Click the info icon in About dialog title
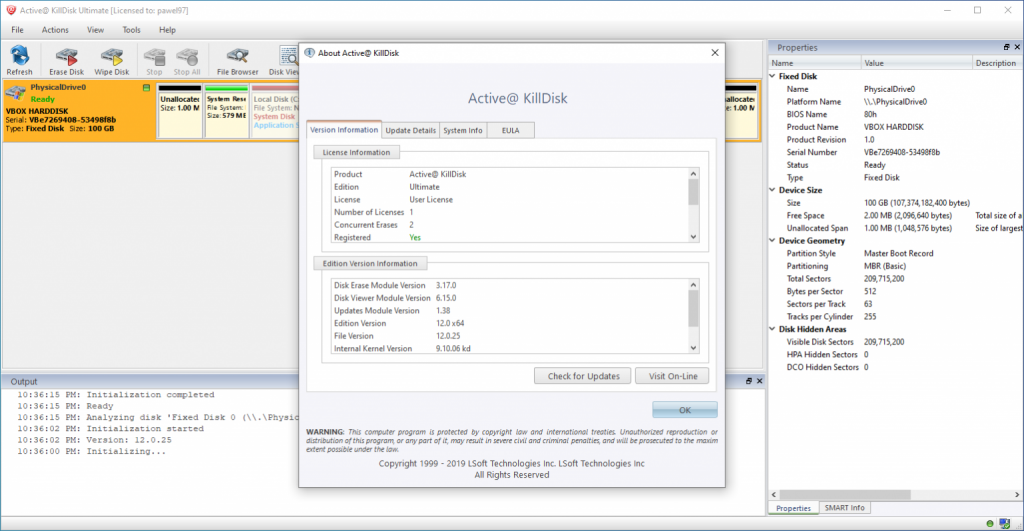Image resolution: width=1024 pixels, height=531 pixels. coord(310,53)
